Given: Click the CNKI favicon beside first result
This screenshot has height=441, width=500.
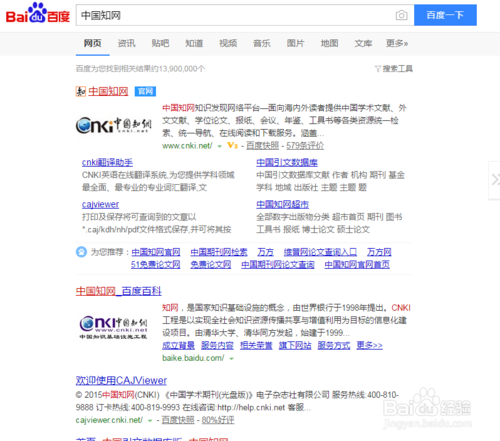Looking at the screenshot, I should pyautogui.click(x=81, y=91).
